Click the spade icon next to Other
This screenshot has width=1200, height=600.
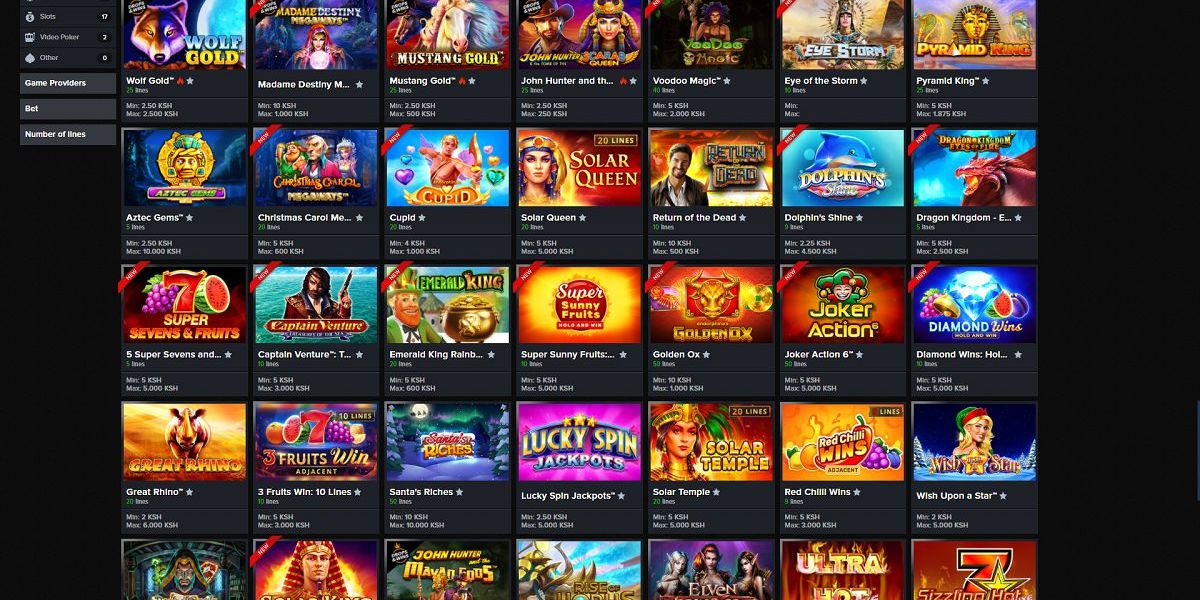(x=29, y=58)
